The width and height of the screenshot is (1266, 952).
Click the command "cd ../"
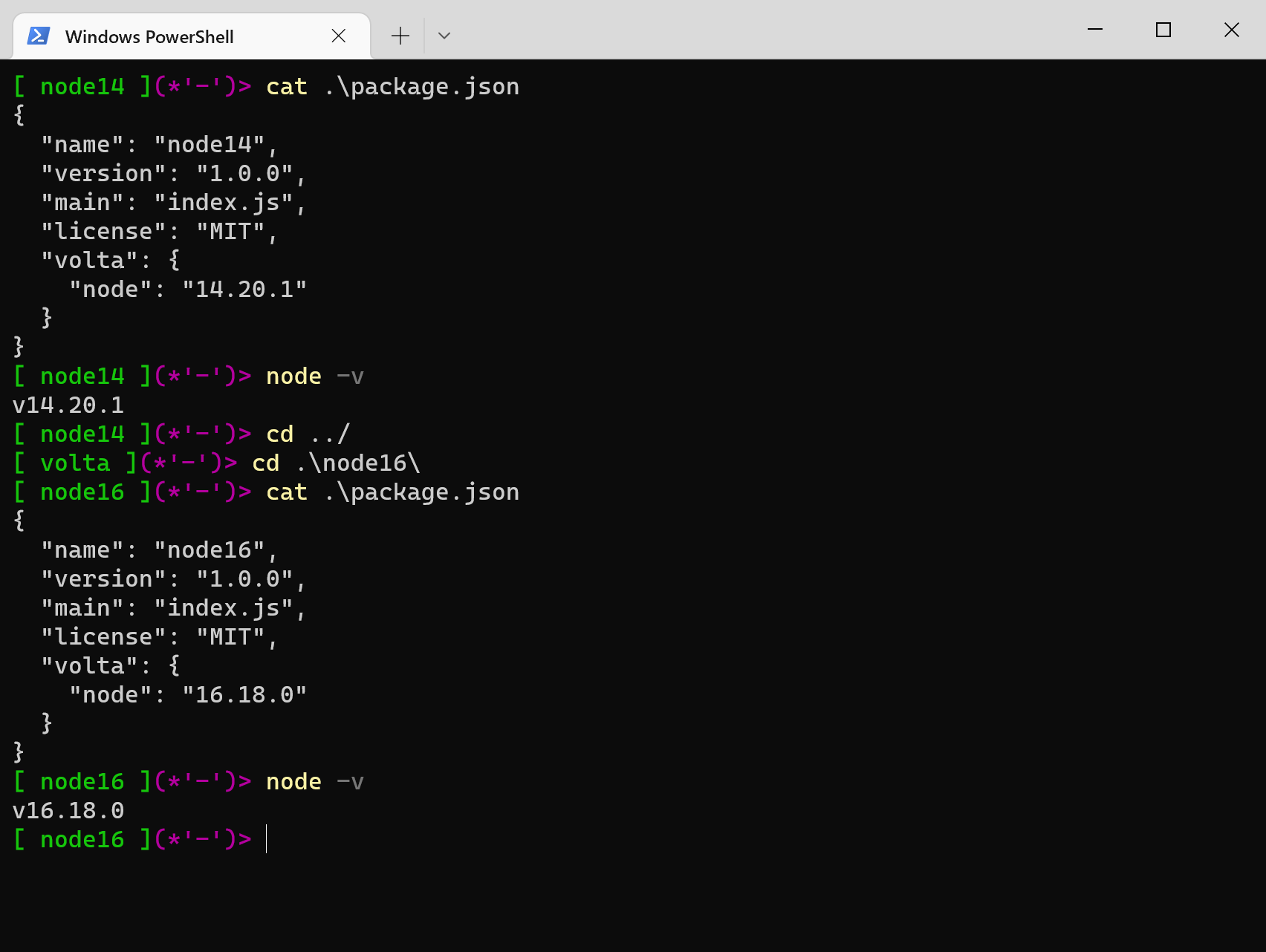[x=308, y=434]
